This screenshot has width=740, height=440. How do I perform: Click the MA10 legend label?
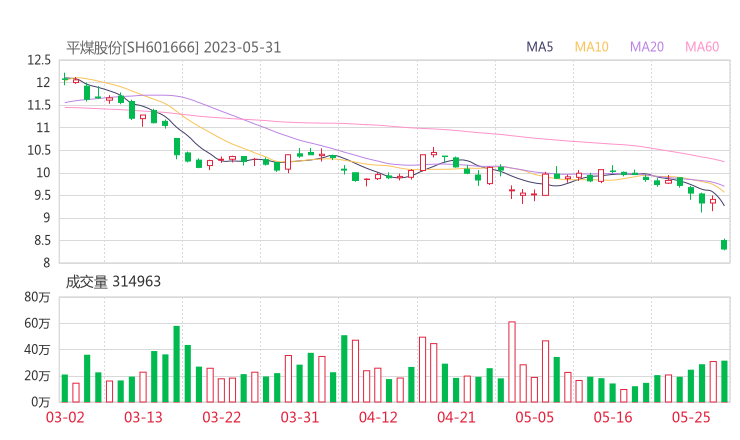(591, 47)
